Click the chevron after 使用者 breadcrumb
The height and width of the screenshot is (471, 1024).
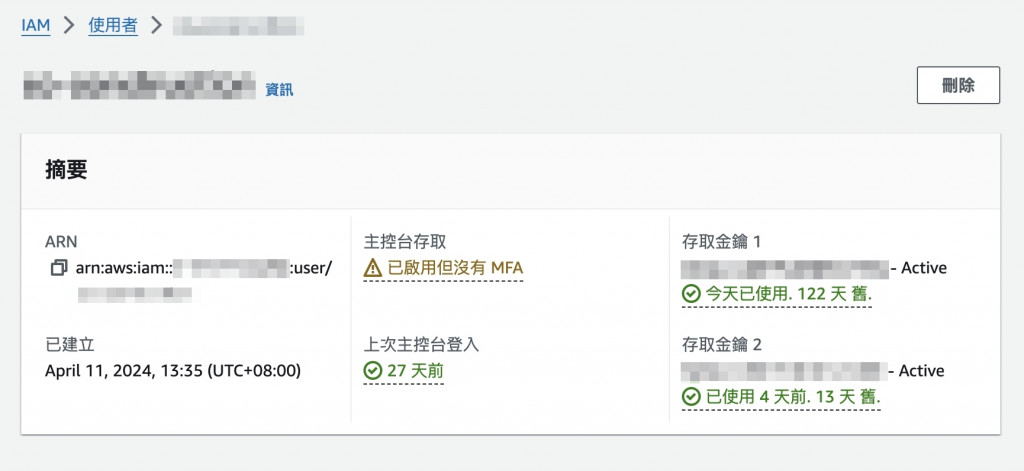click(156, 26)
